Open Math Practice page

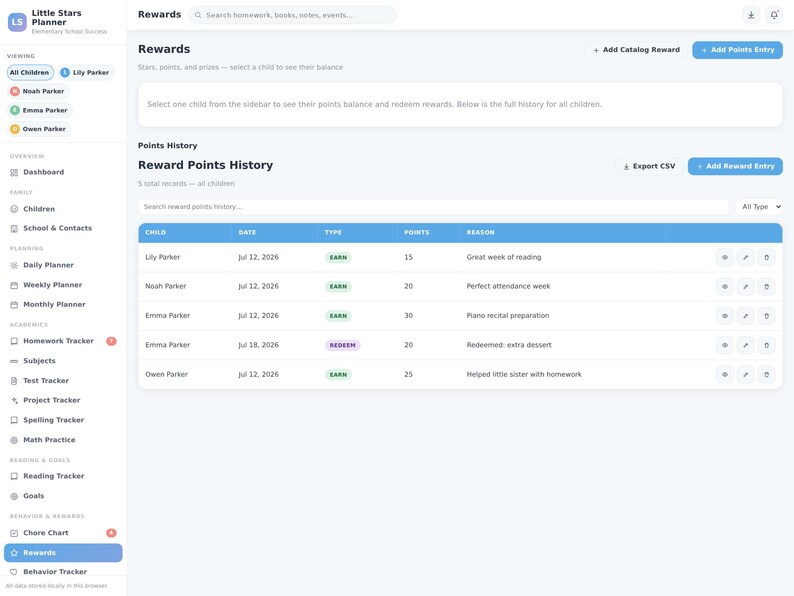point(63,440)
